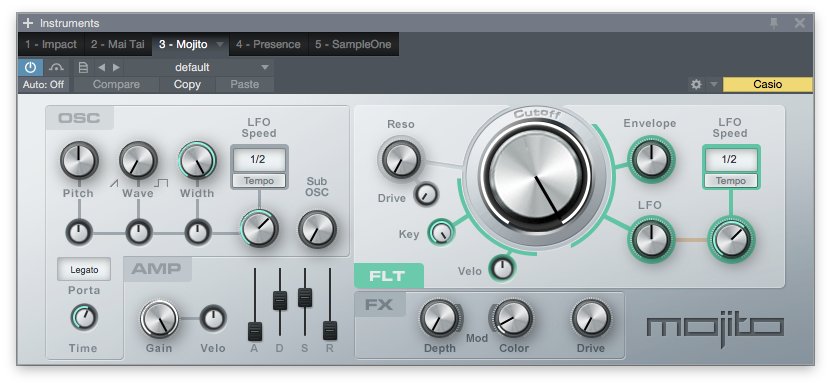Switch to 2 - Mai Tai tab
Viewport: 831px width, 386px height.
pyautogui.click(x=117, y=45)
